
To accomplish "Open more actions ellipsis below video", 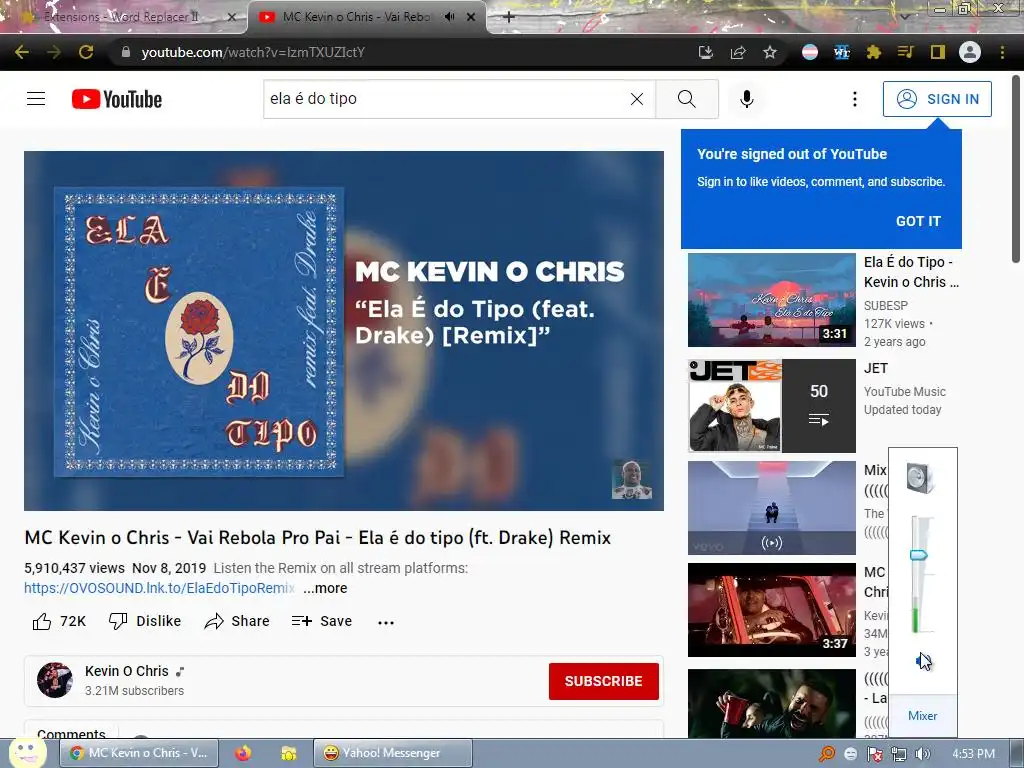I will coord(386,622).
